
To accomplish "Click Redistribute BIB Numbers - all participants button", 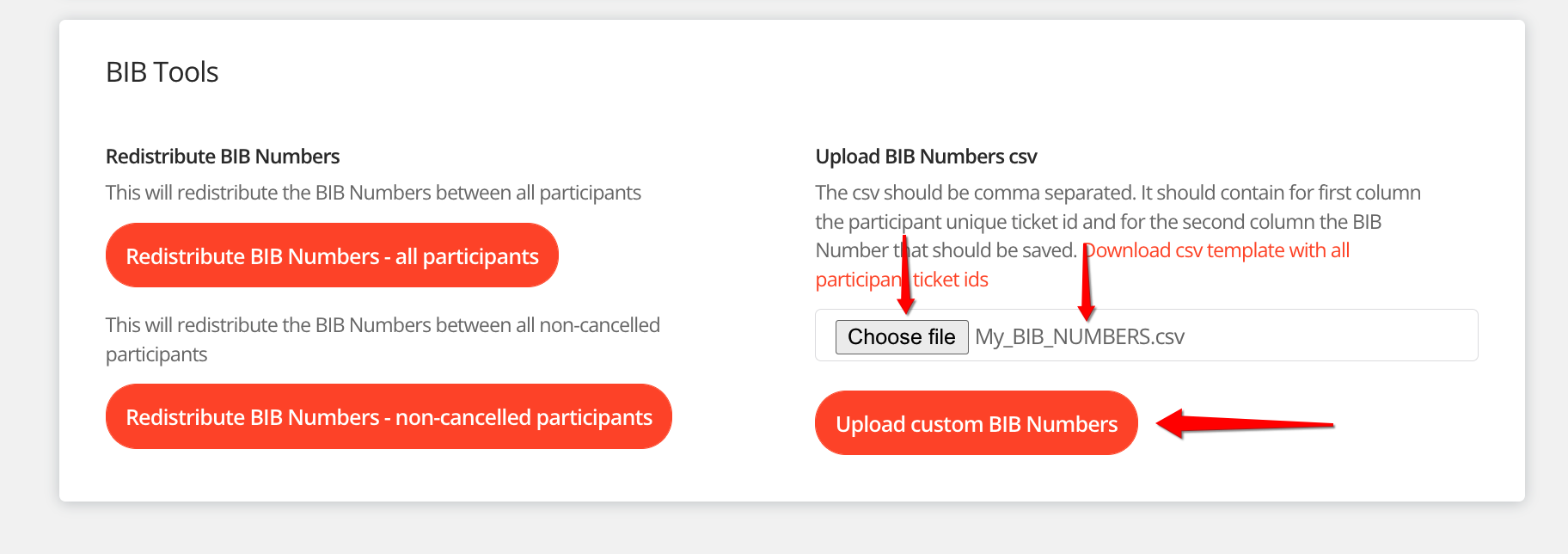I will point(332,255).
